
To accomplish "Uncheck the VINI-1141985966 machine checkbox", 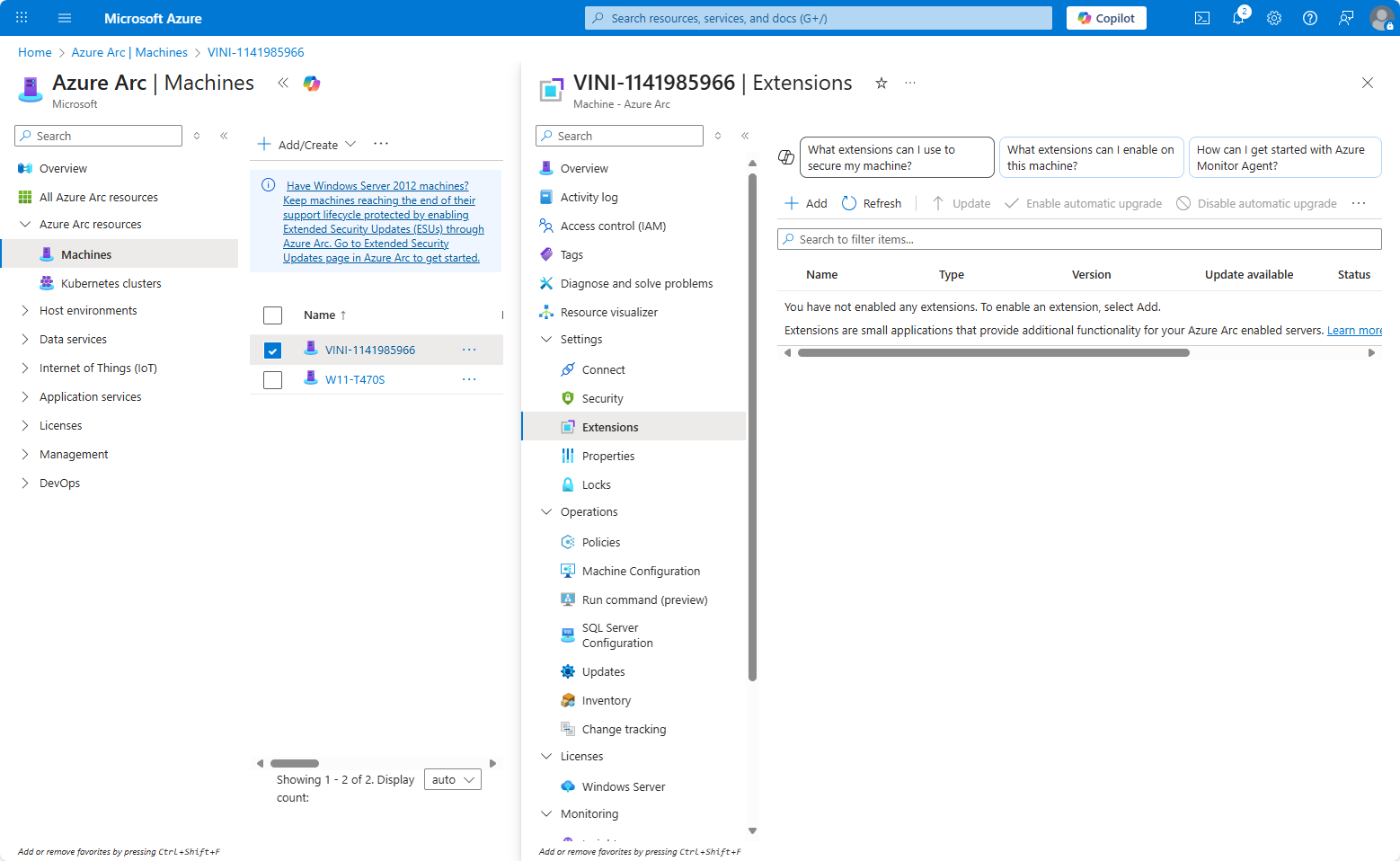I will 273,351.
